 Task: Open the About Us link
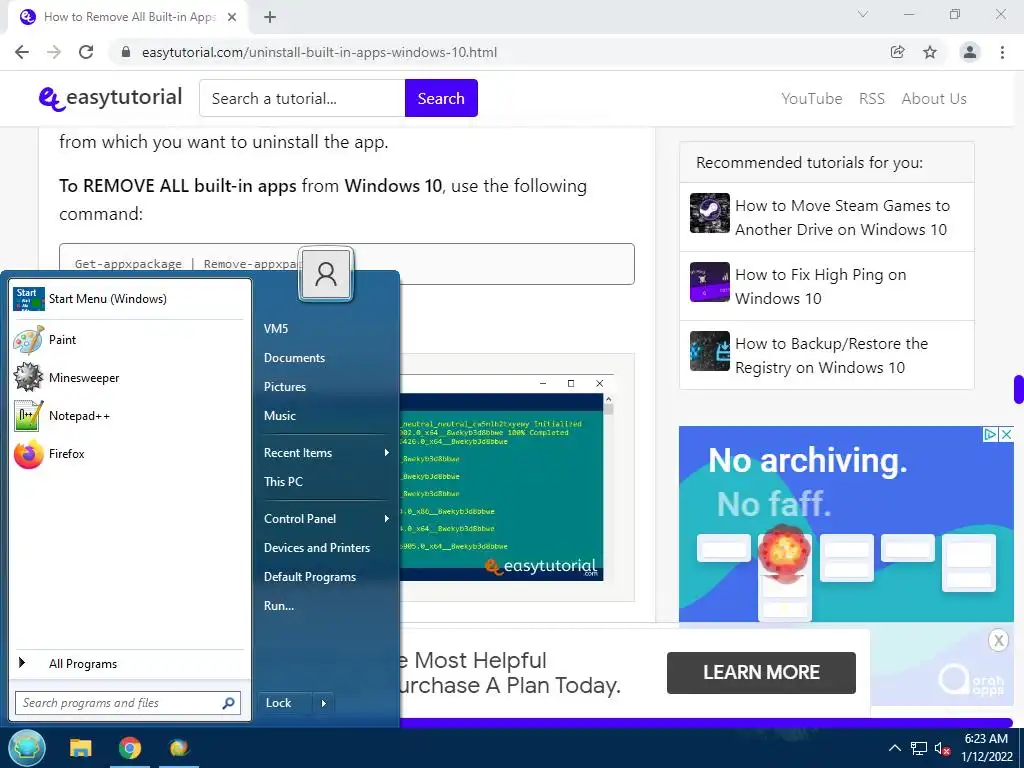pyautogui.click(x=934, y=99)
